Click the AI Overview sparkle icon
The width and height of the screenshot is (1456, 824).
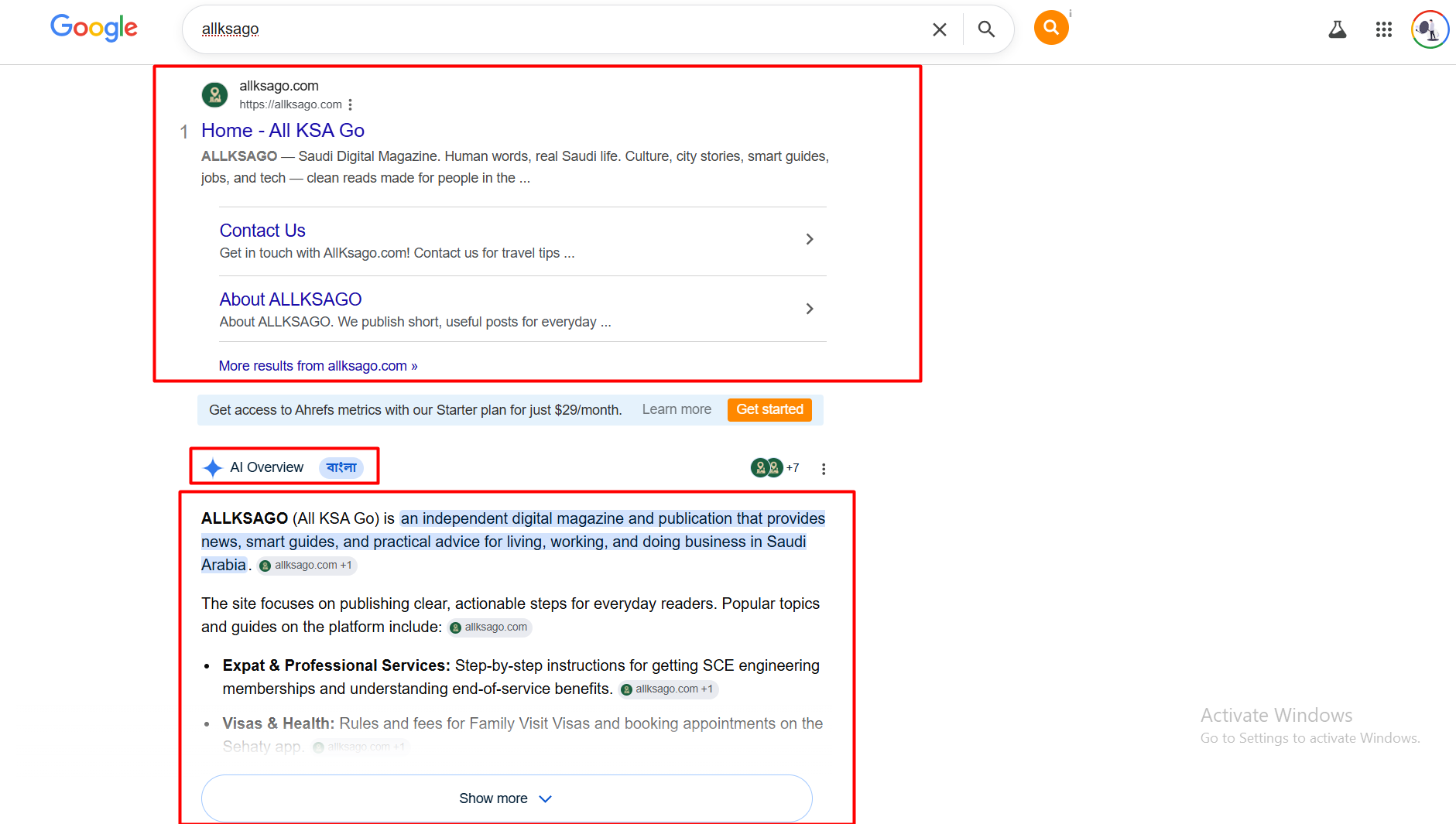point(212,467)
